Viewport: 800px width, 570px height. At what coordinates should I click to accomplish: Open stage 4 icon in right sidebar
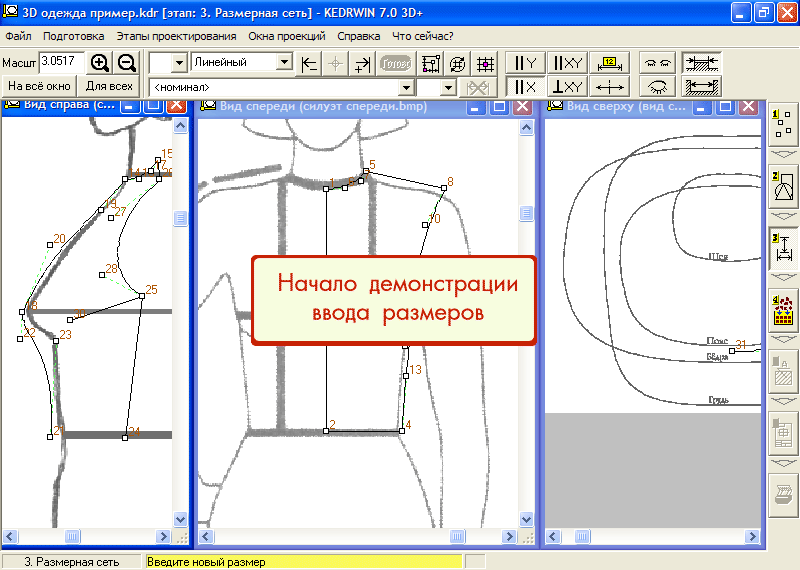coord(782,311)
